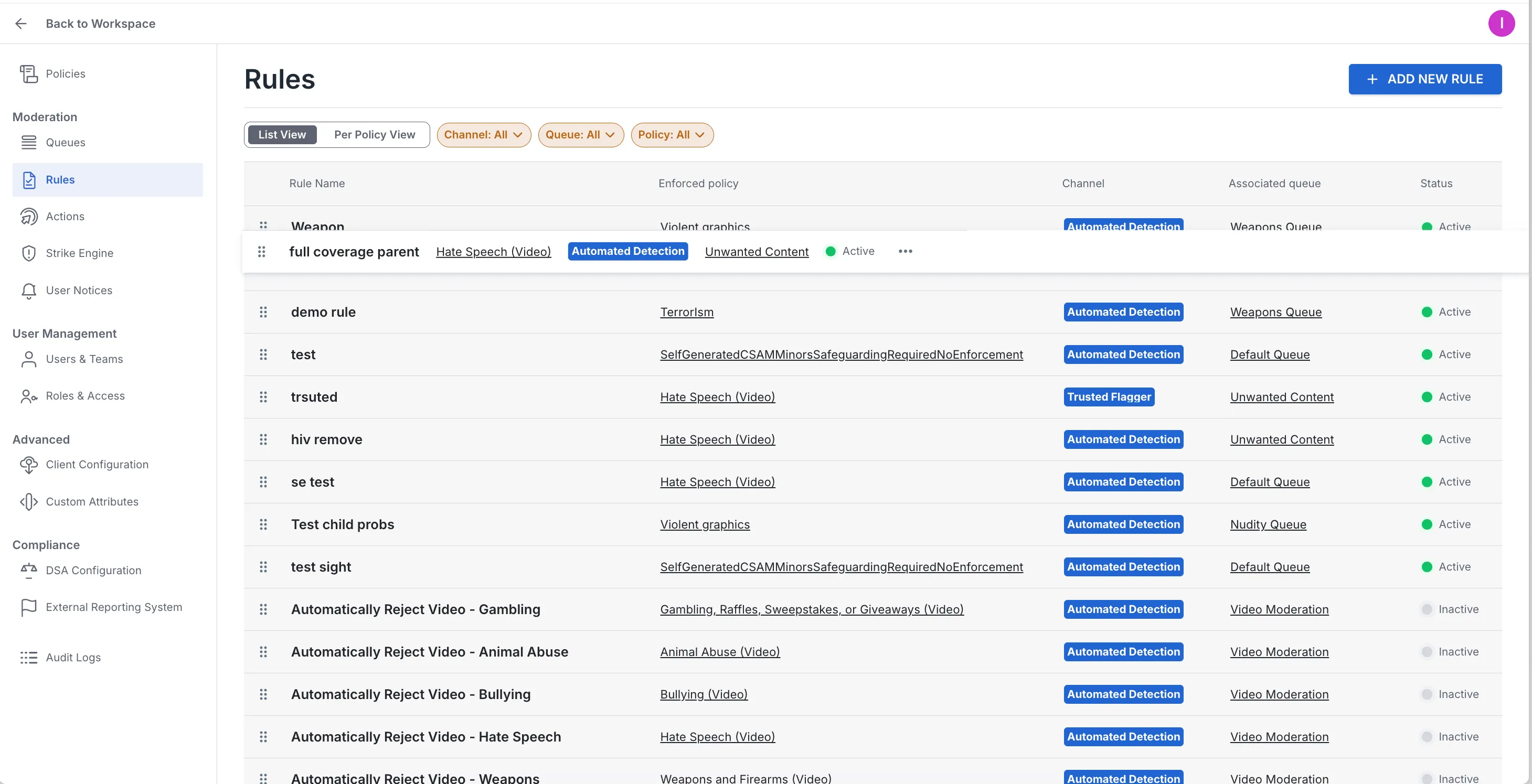Screen dimensions: 1532x784
Task: Select the Test child probs rule name
Action: [x=343, y=524]
